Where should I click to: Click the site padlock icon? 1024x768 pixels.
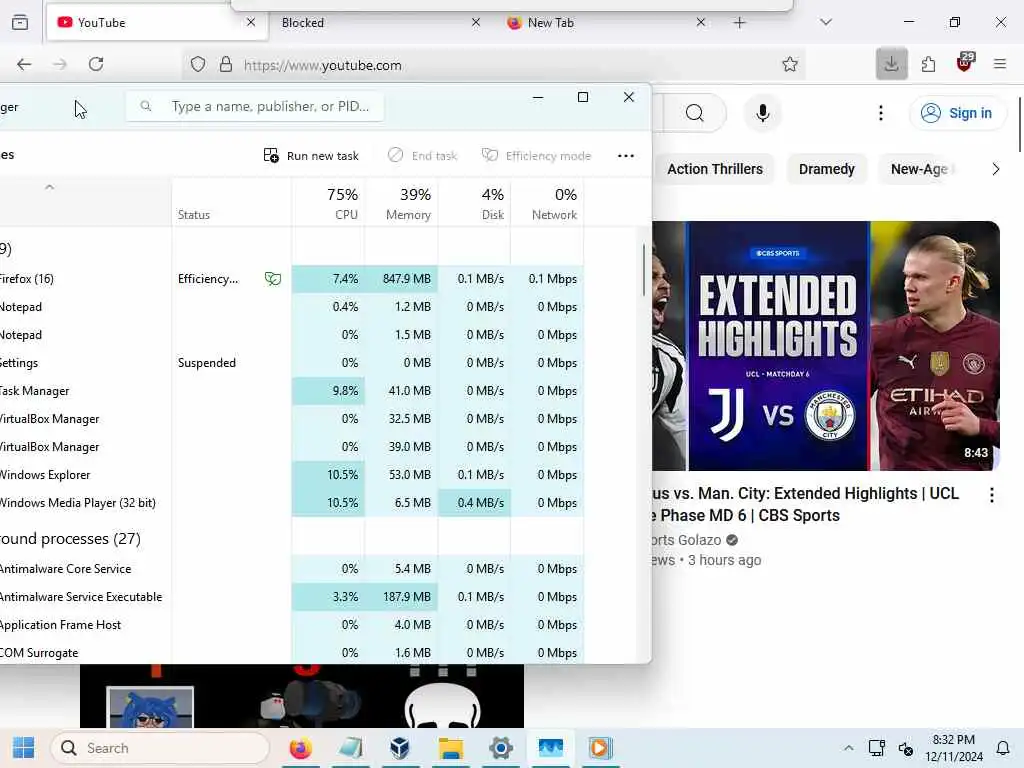click(x=225, y=64)
